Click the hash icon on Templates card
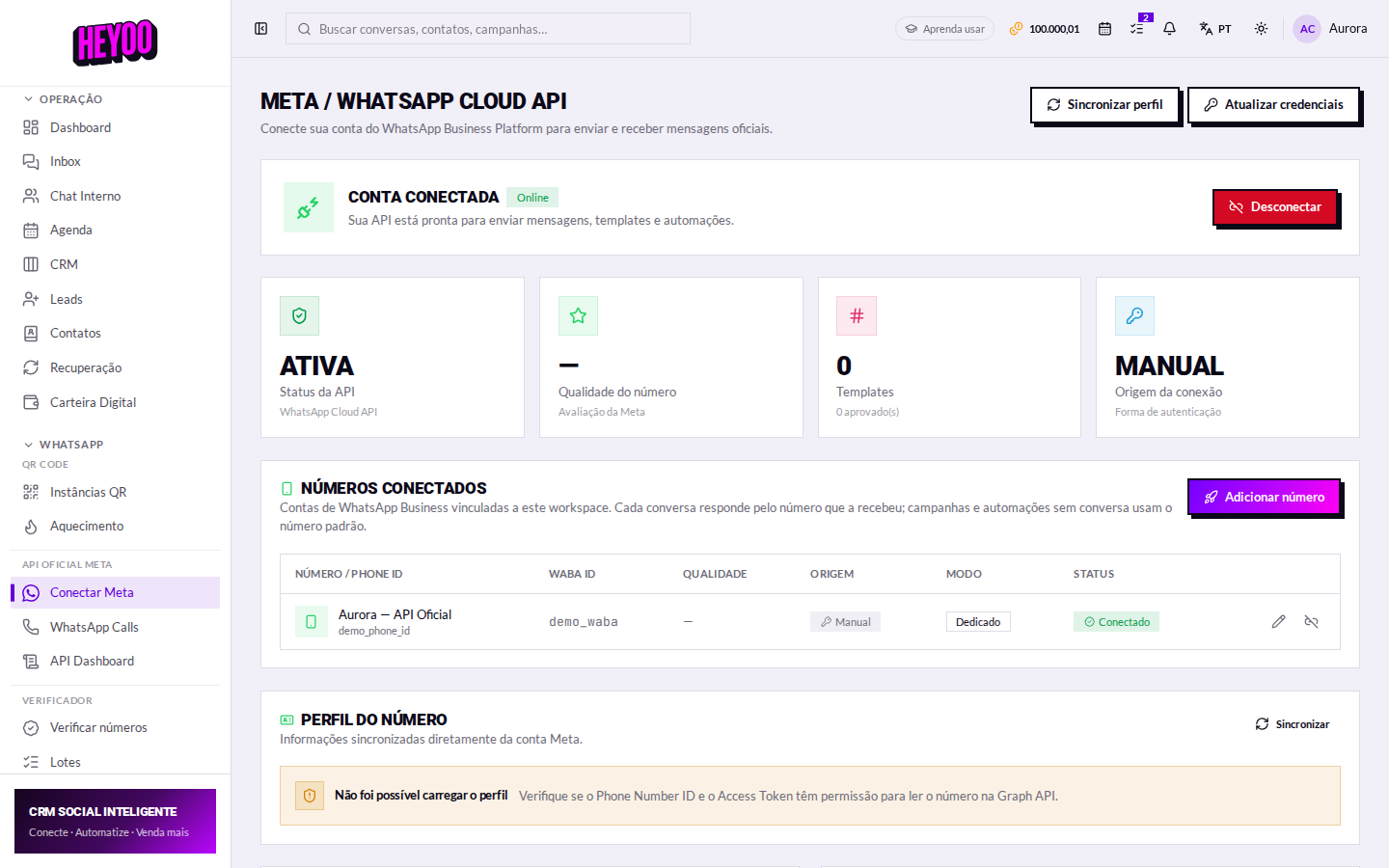 coord(857,315)
